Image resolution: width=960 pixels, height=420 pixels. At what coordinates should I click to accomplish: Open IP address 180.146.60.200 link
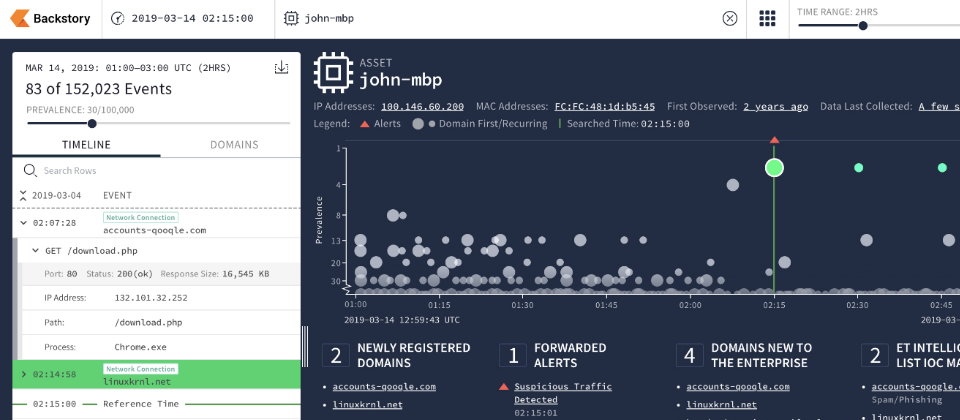point(422,107)
